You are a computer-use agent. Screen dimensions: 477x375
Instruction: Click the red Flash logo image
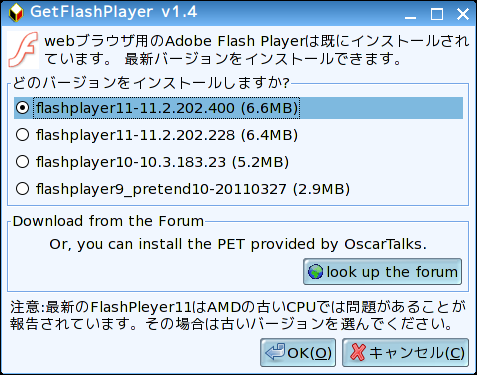(23, 50)
